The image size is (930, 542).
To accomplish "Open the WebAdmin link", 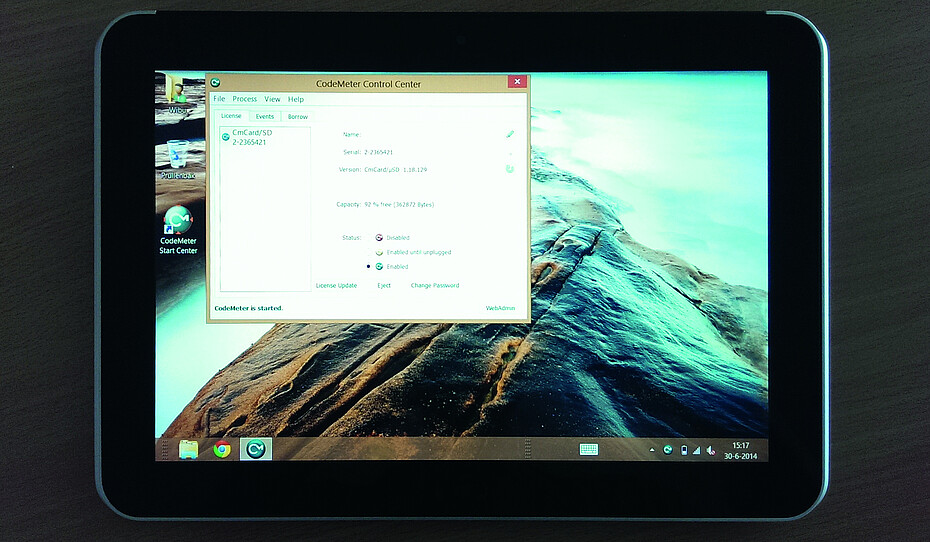I will click(x=500, y=308).
